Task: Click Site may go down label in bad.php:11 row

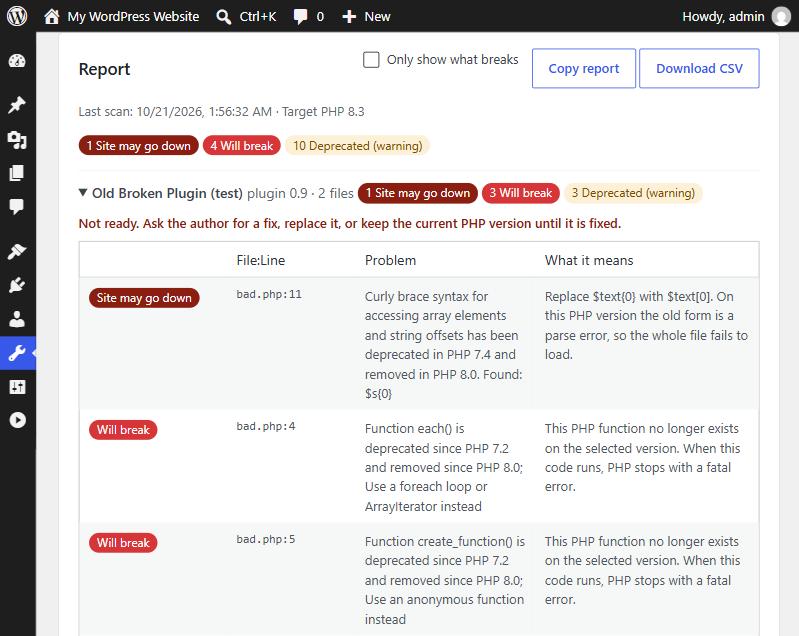Action: click(x=144, y=298)
